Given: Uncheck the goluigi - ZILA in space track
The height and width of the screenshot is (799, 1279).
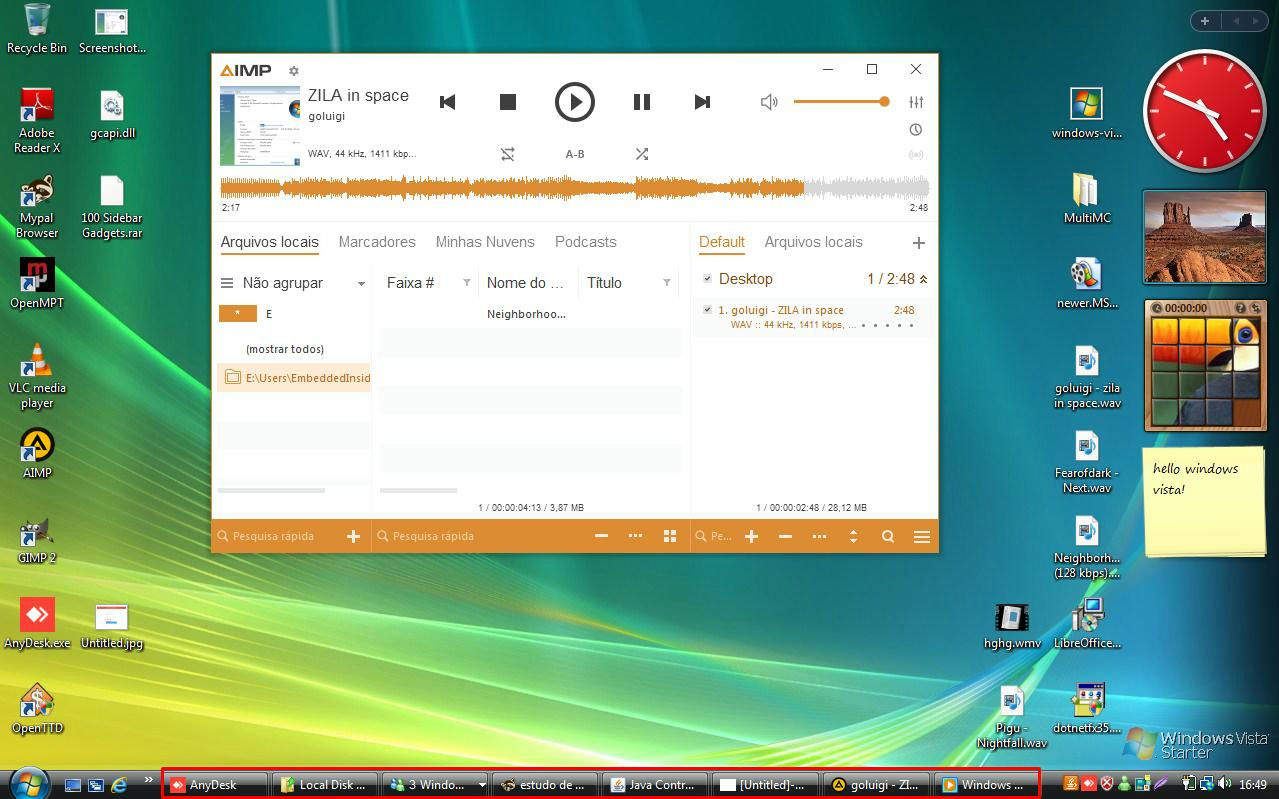Looking at the screenshot, I should (707, 310).
